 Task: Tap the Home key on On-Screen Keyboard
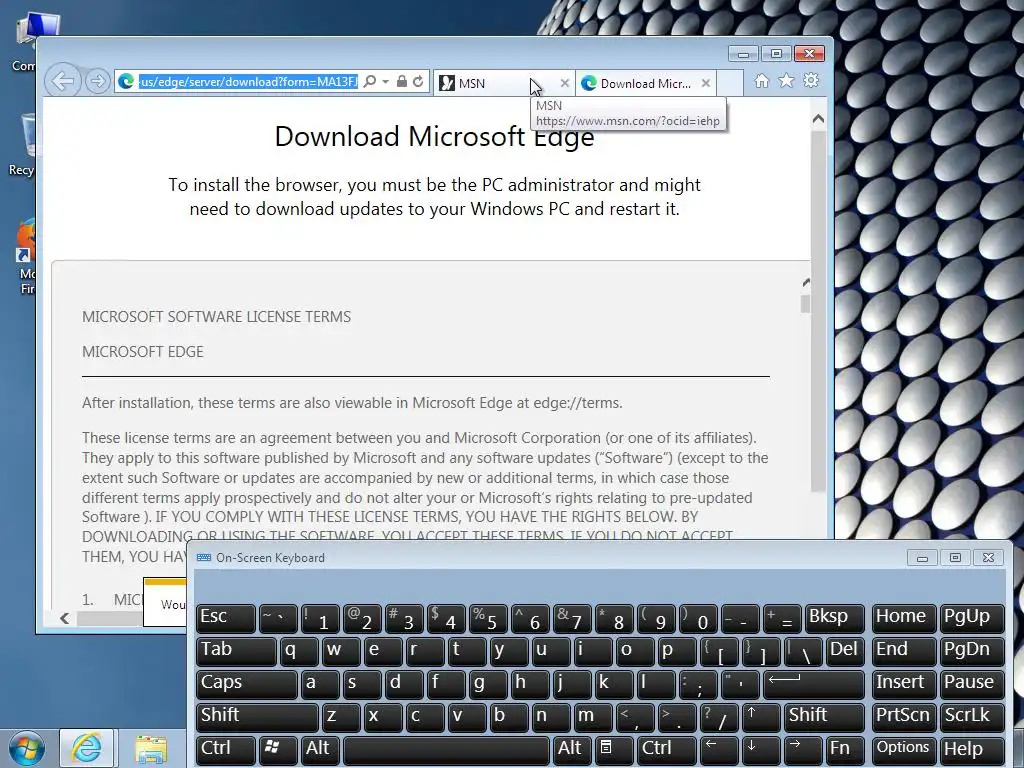pos(903,618)
